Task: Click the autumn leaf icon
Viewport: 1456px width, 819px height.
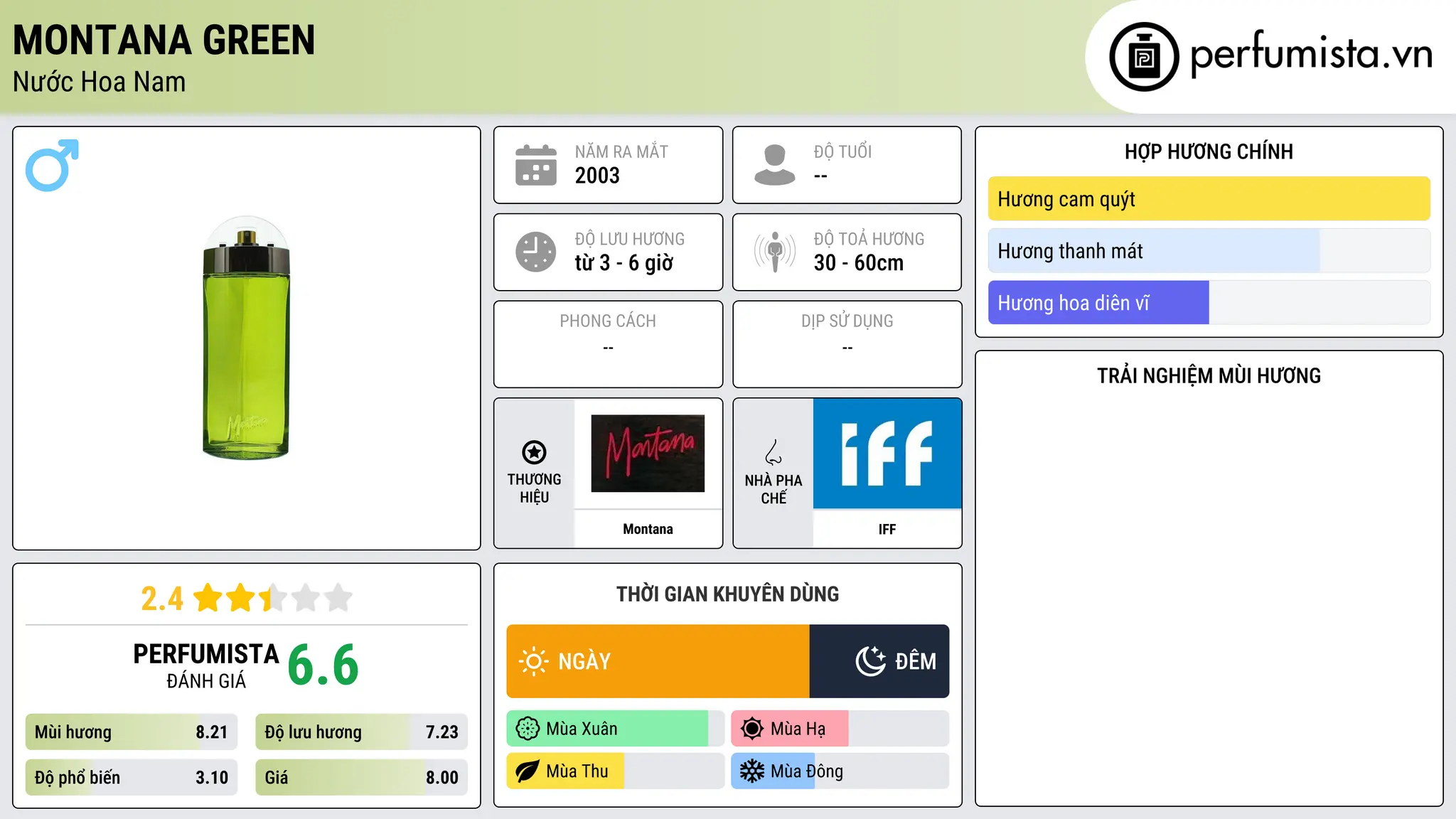Action: point(528,771)
